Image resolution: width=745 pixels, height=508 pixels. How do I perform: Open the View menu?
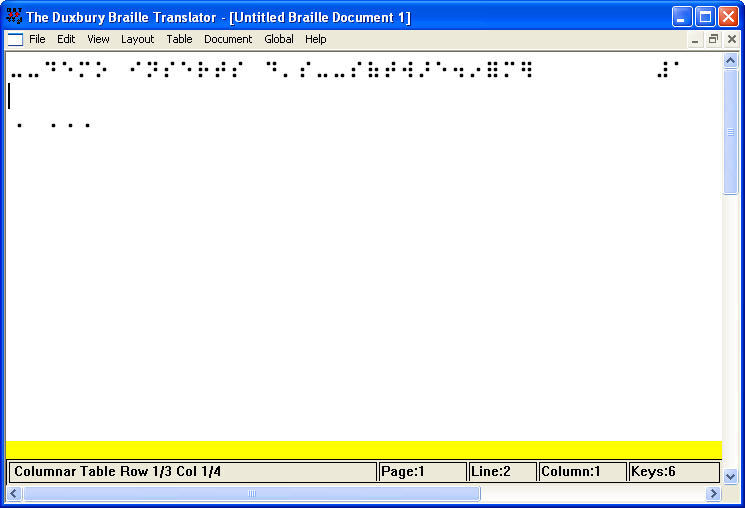coord(98,39)
